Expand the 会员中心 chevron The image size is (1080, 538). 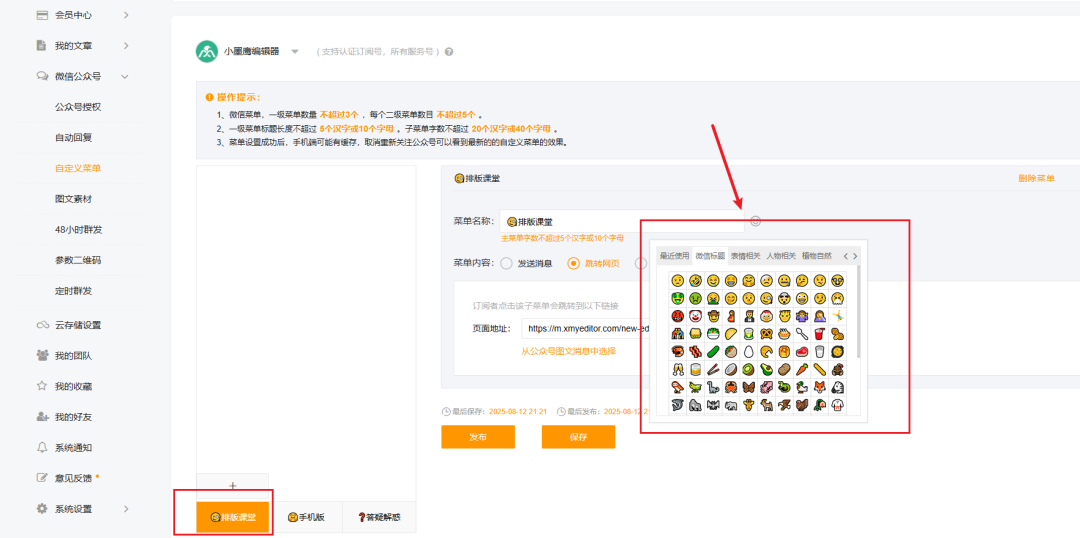click(126, 14)
